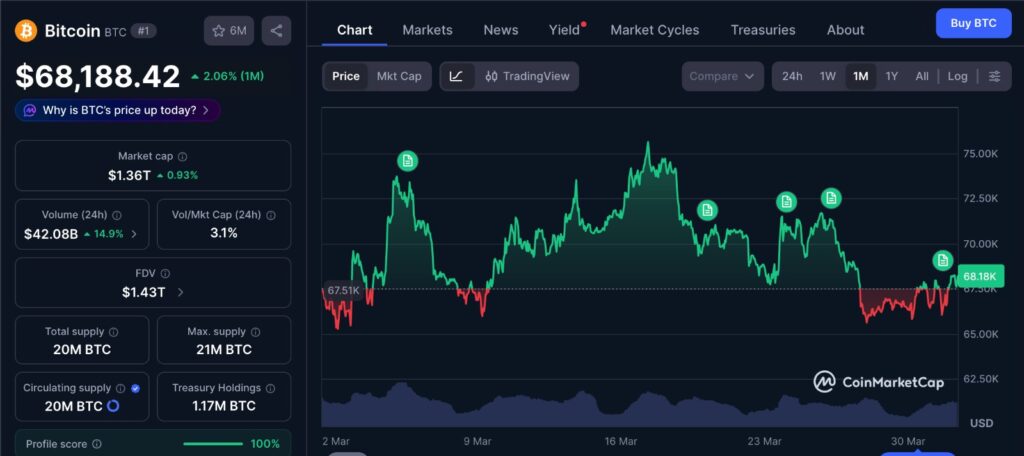1024x456 pixels.
Task: Open second news marker after 23 Mar
Action: point(831,197)
